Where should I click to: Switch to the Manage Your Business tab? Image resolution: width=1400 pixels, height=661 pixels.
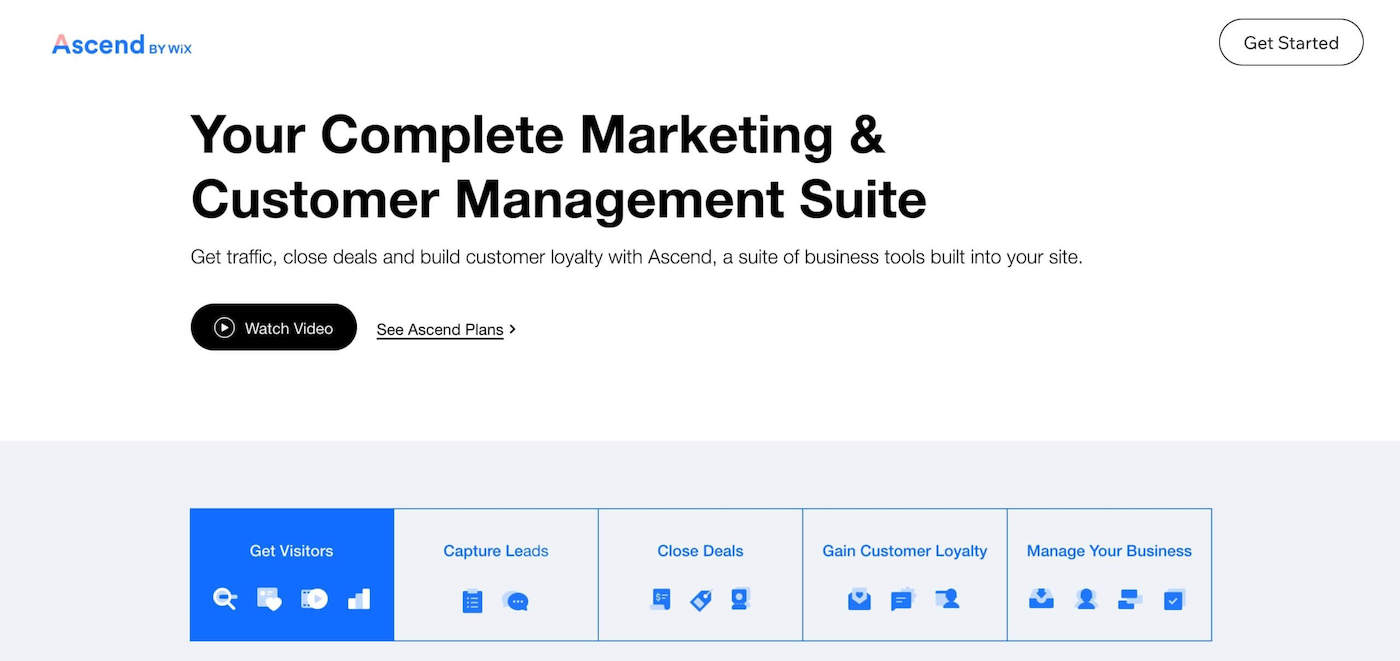1109,574
